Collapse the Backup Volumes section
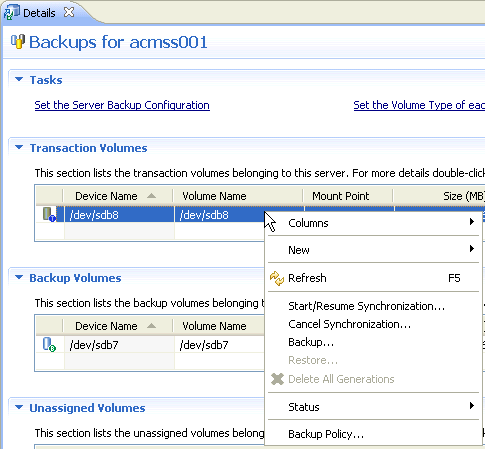485x449 pixels. (x=19, y=277)
